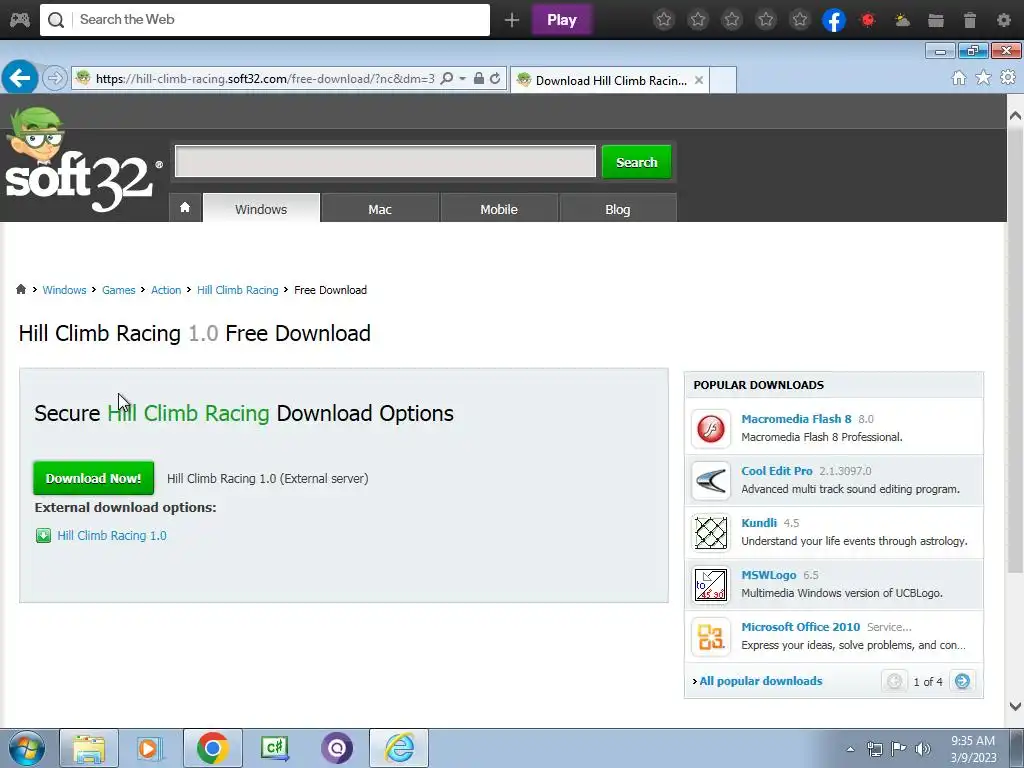
Task: Click the Download Now! button
Action: 93,478
